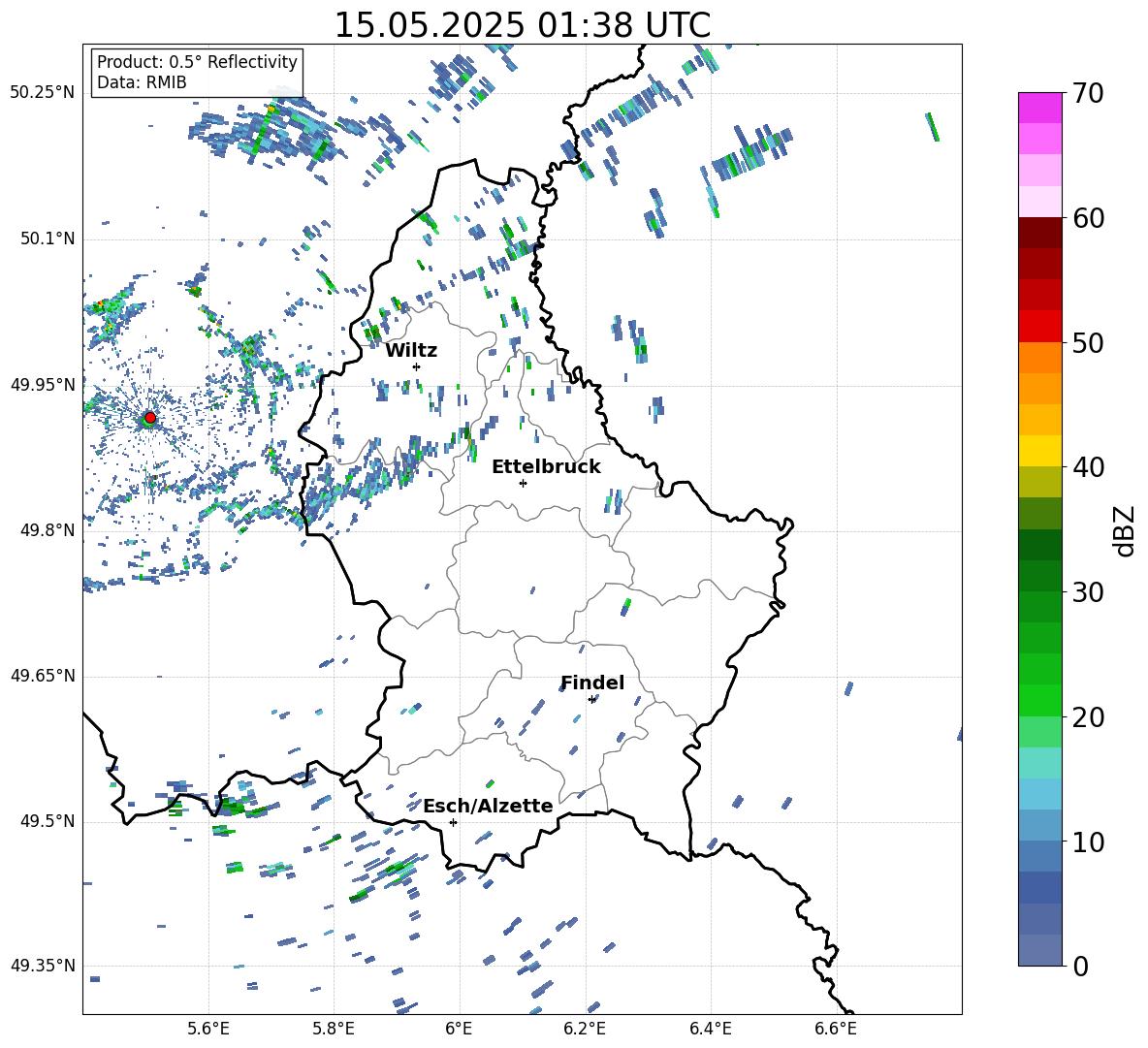Click the Esch/Alzette station cross marker
This screenshot has height=1048, width=1148.
pyautogui.click(x=453, y=822)
